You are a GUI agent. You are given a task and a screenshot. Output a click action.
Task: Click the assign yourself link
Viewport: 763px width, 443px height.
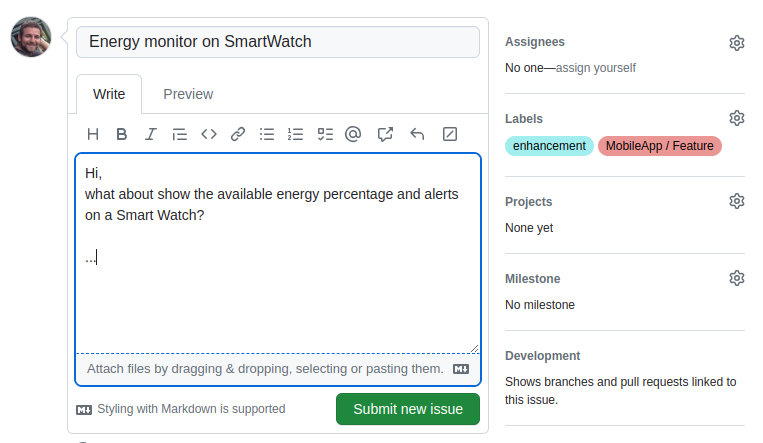click(x=596, y=68)
